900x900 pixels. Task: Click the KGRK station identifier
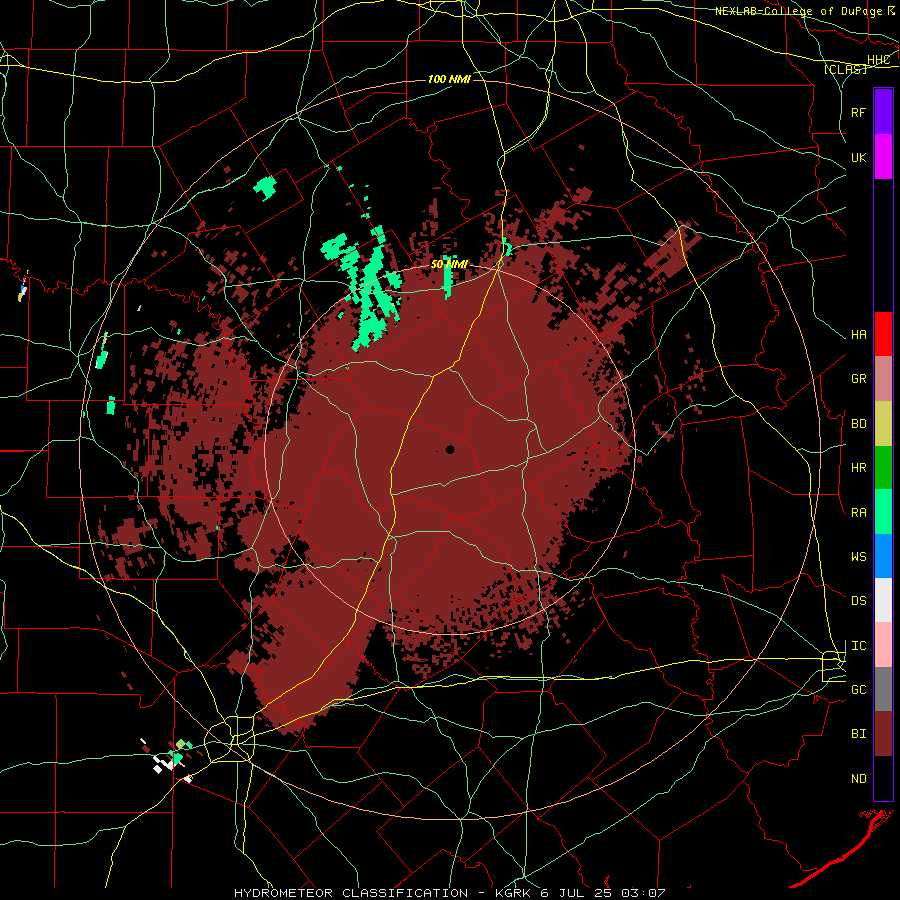(x=514, y=893)
